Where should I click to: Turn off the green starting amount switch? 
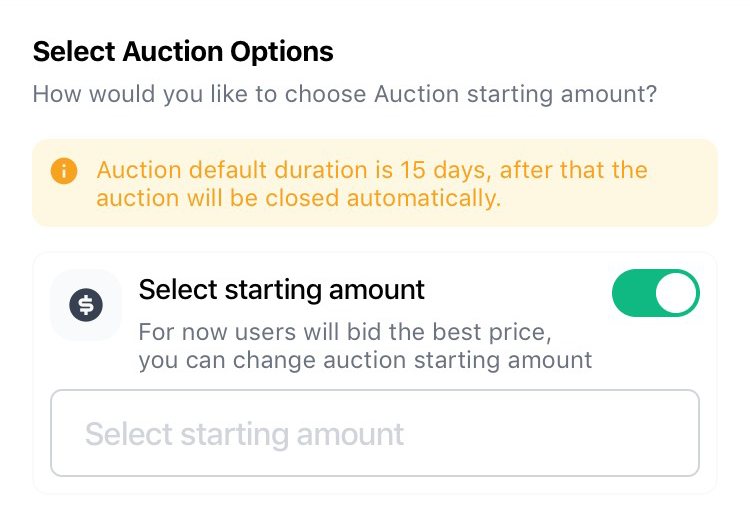pos(656,293)
